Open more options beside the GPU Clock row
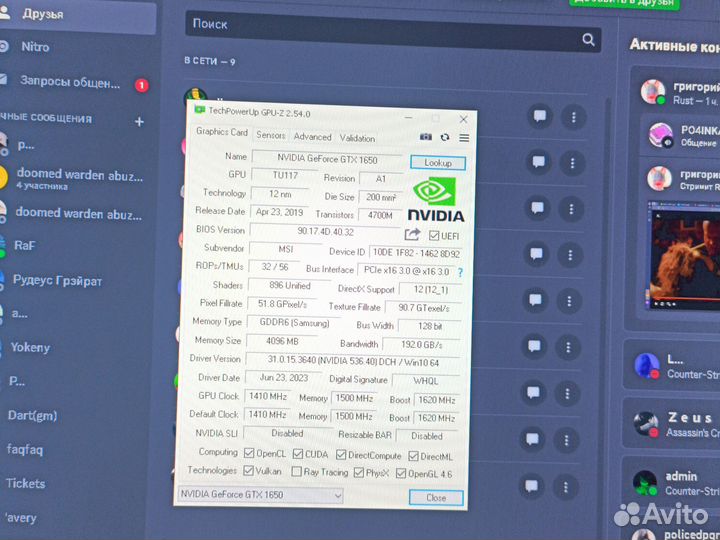Image resolution: width=720 pixels, height=540 pixels. (x=567, y=394)
